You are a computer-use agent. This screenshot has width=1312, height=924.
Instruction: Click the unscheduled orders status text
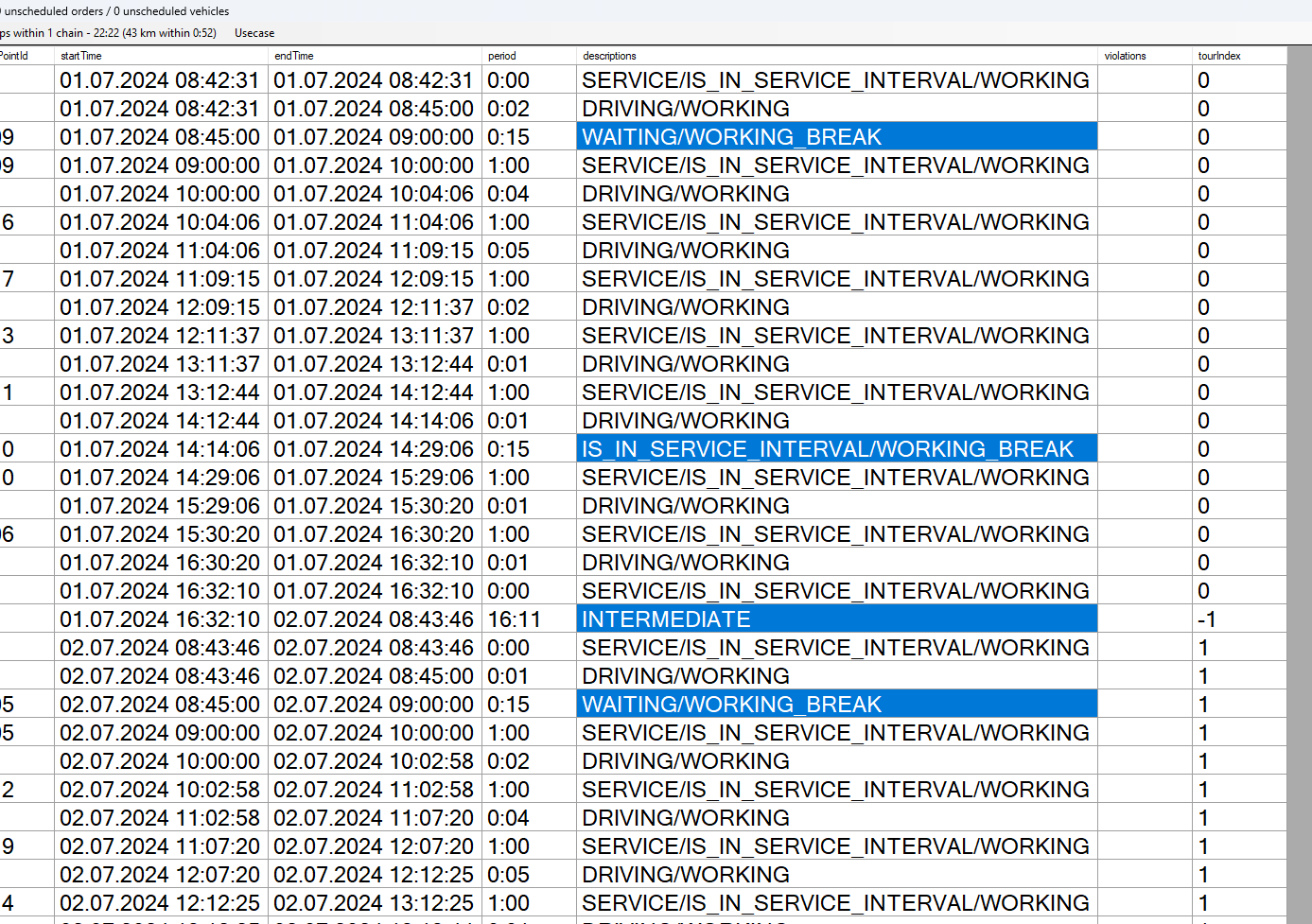click(x=117, y=11)
